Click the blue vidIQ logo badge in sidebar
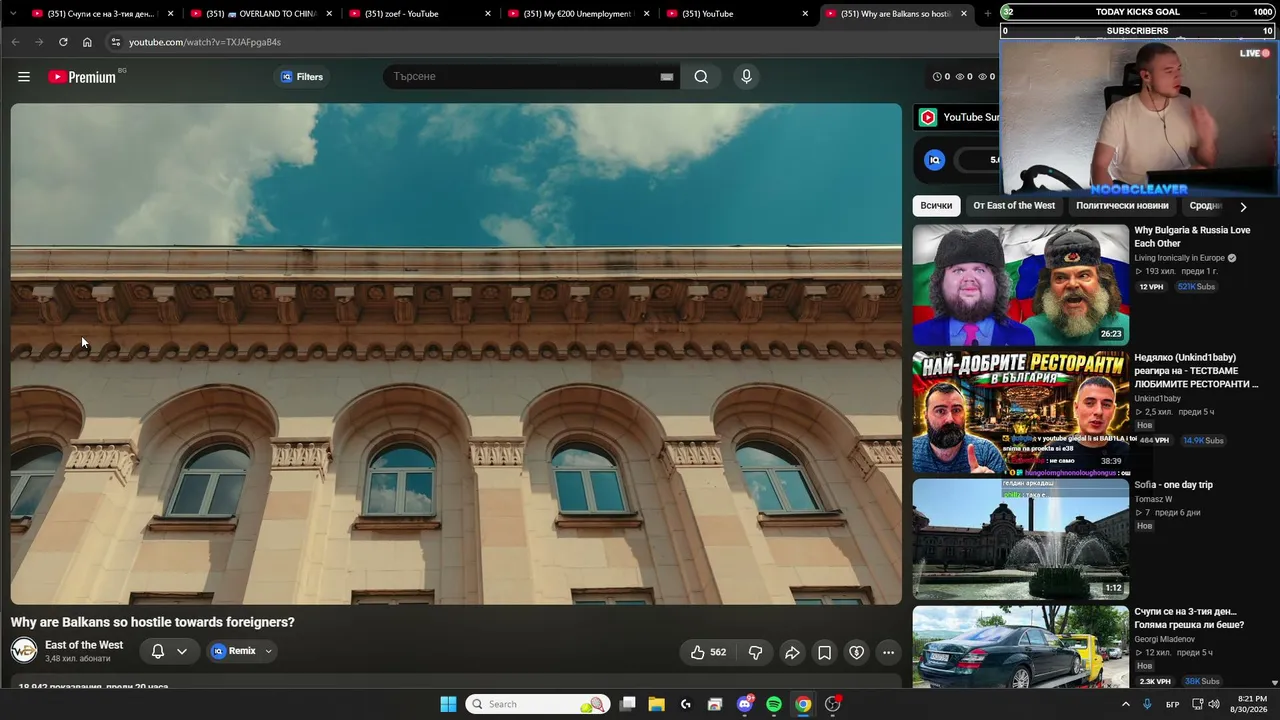The image size is (1280, 720). point(935,160)
